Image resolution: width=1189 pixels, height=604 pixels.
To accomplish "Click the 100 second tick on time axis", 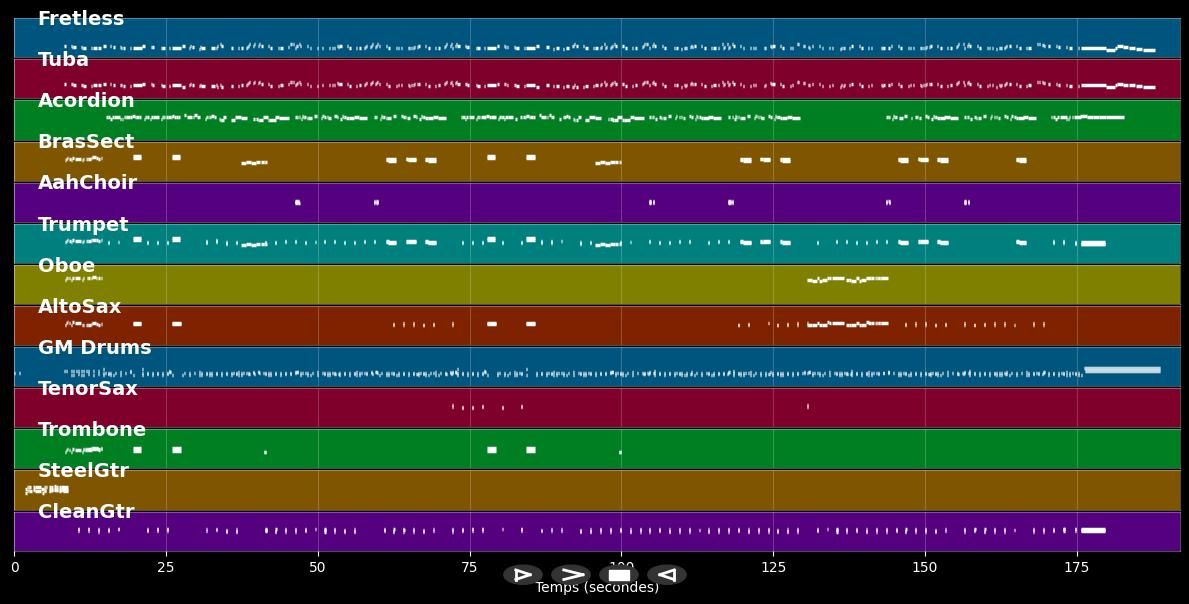I will coord(621,567).
